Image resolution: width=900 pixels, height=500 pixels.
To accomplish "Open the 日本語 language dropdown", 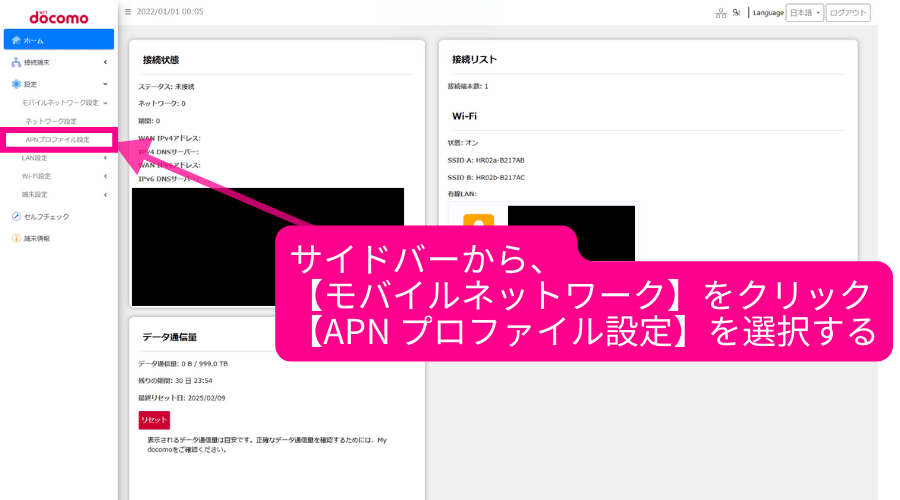I will pos(805,13).
